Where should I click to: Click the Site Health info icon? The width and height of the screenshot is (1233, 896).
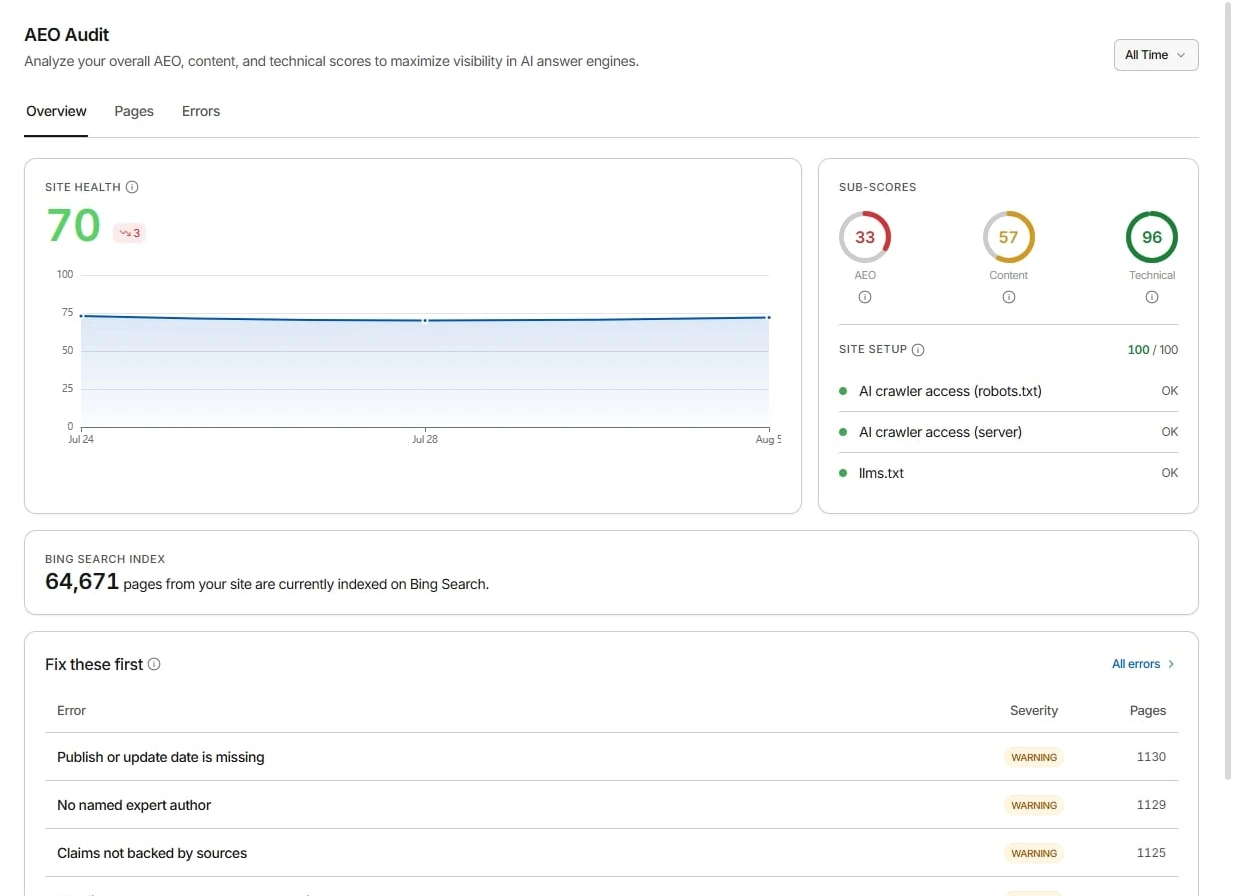pos(133,187)
